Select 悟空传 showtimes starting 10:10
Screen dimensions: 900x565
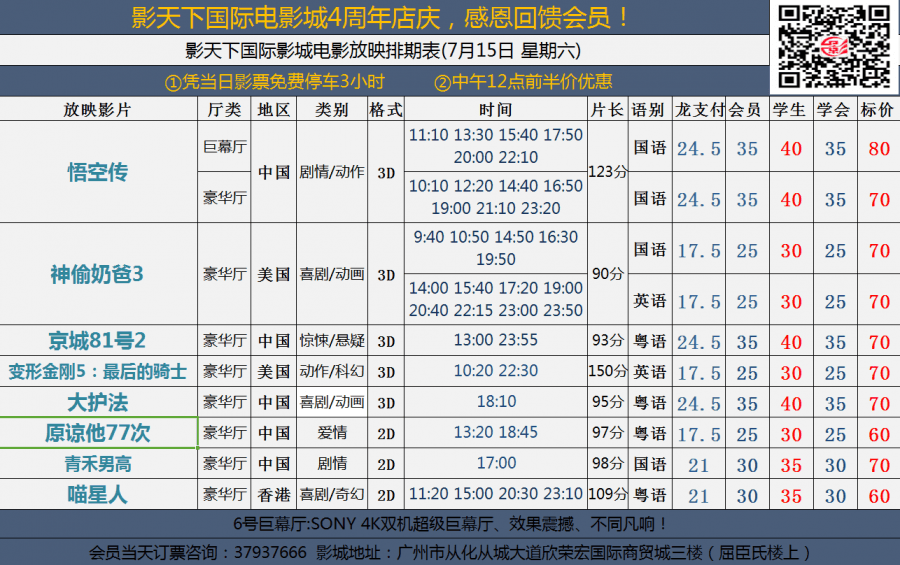[x=496, y=197]
